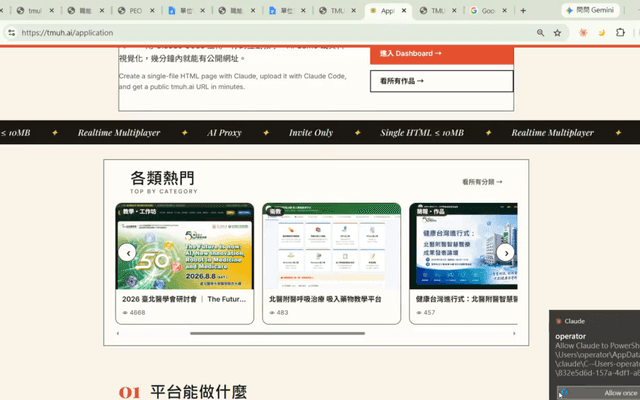Click the Single HTML ≤ 10MB marquee text
This screenshot has width=640, height=400.
422,133
